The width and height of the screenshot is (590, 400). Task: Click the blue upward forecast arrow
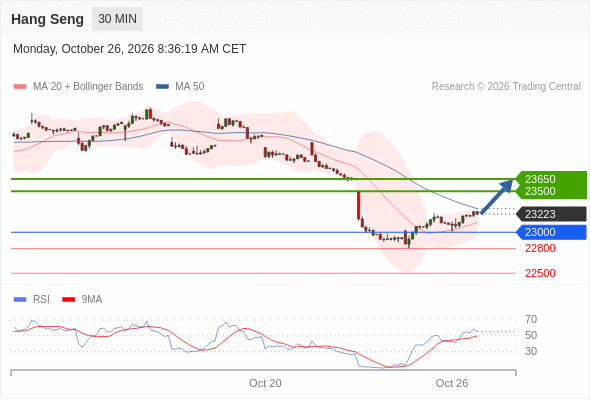496,196
